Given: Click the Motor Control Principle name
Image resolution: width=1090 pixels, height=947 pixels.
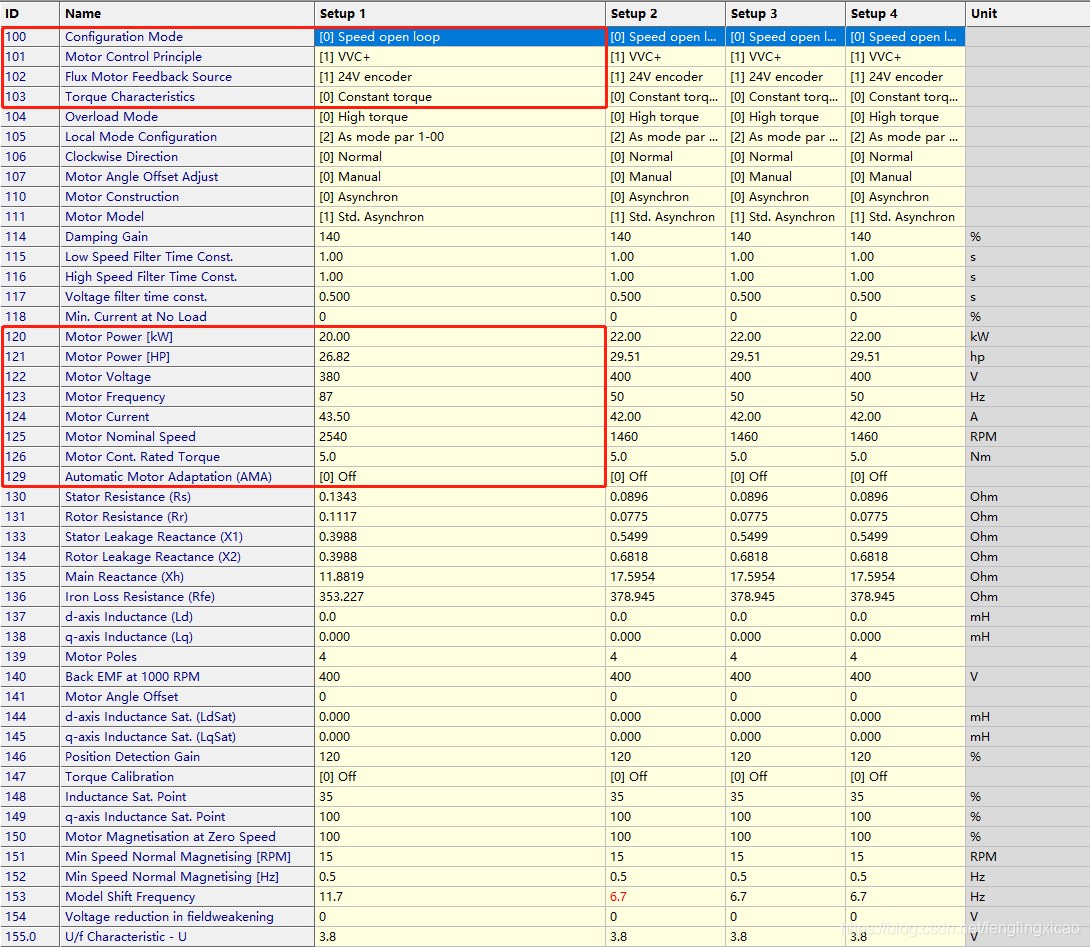Looking at the screenshot, I should pos(133,57).
